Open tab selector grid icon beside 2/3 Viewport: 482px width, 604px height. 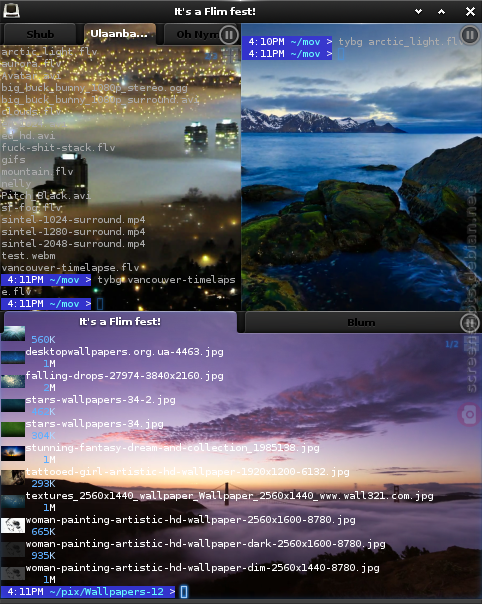(x=230, y=56)
